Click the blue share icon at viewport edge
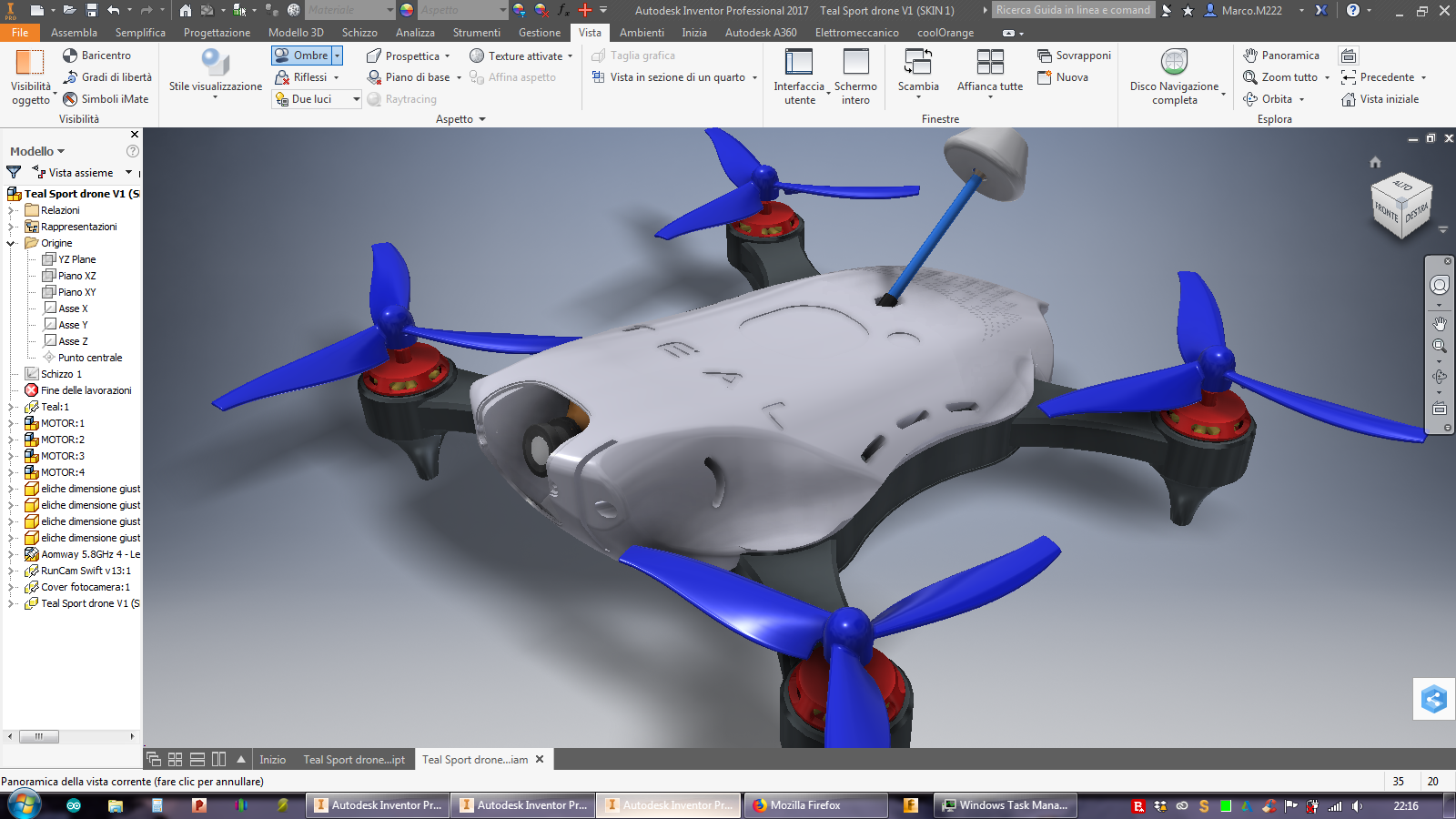Viewport: 1456px width, 819px height. (x=1434, y=699)
